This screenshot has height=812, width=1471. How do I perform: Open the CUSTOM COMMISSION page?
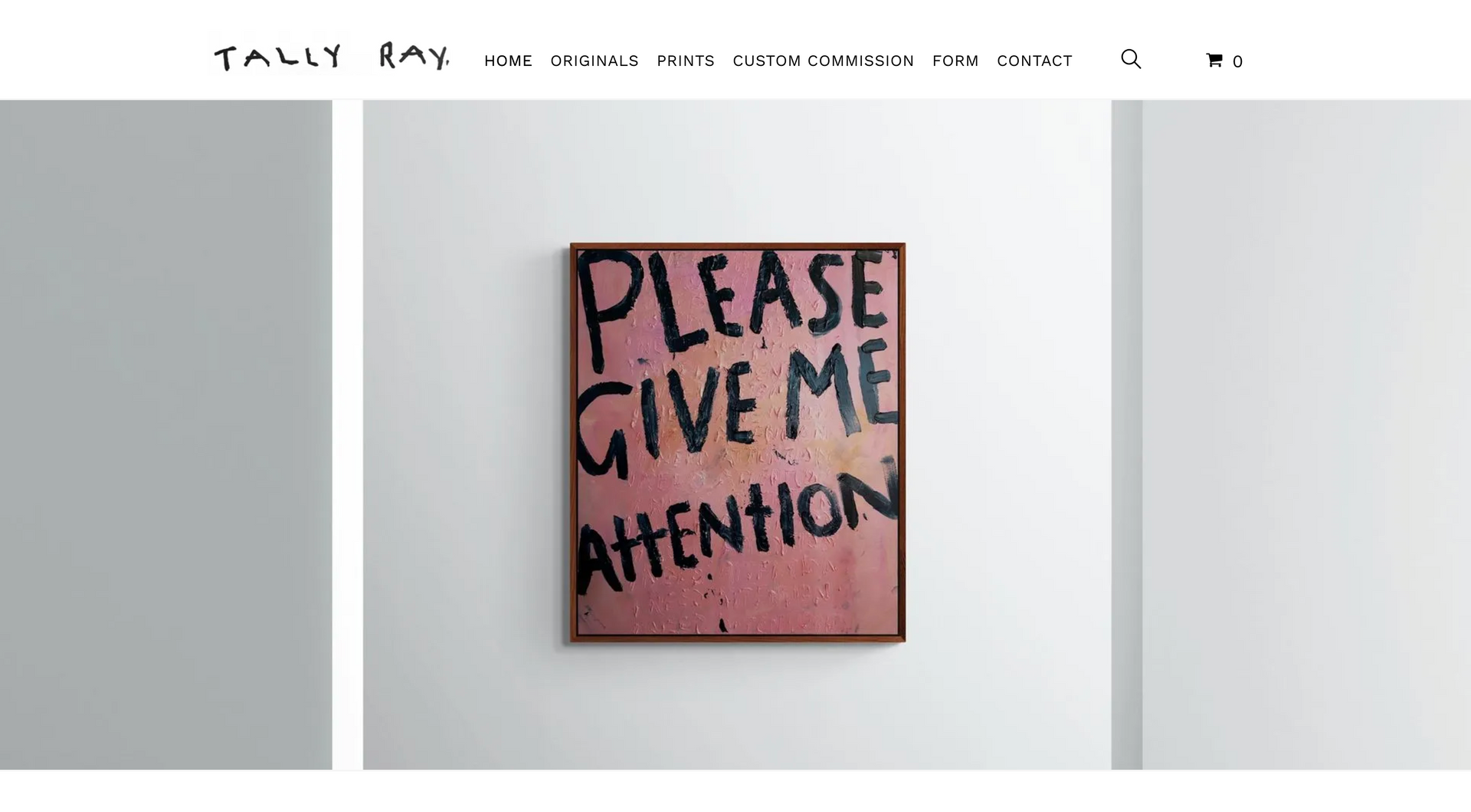point(824,61)
